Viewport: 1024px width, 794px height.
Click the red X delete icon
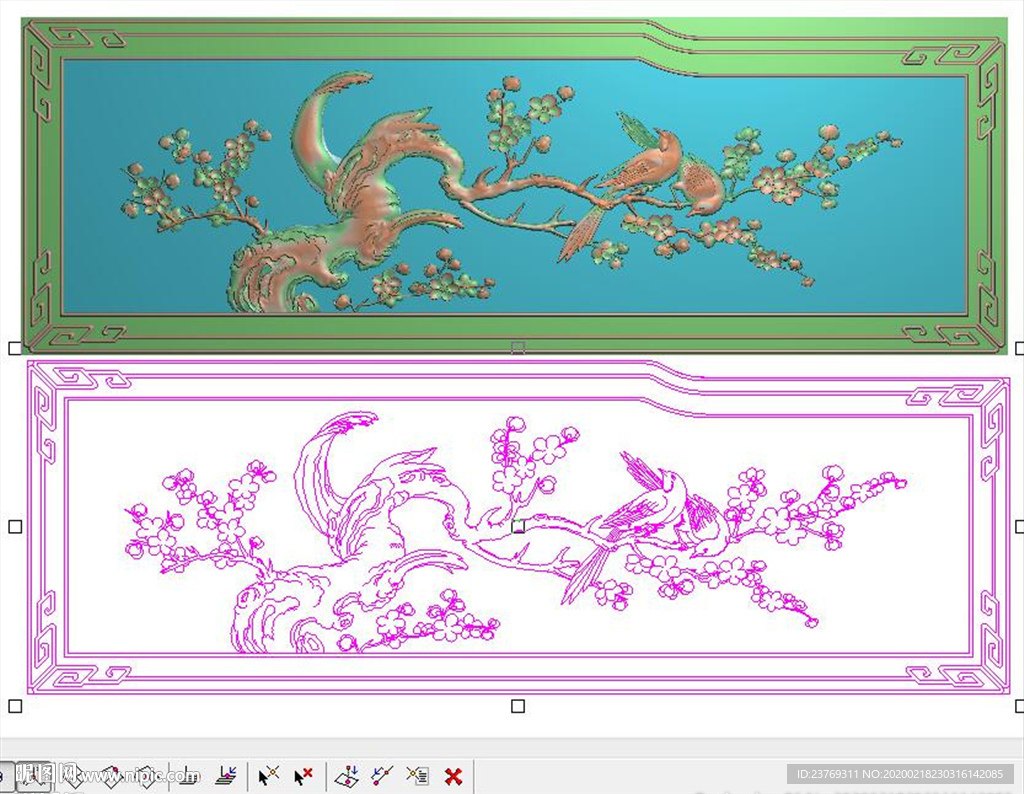(453, 776)
